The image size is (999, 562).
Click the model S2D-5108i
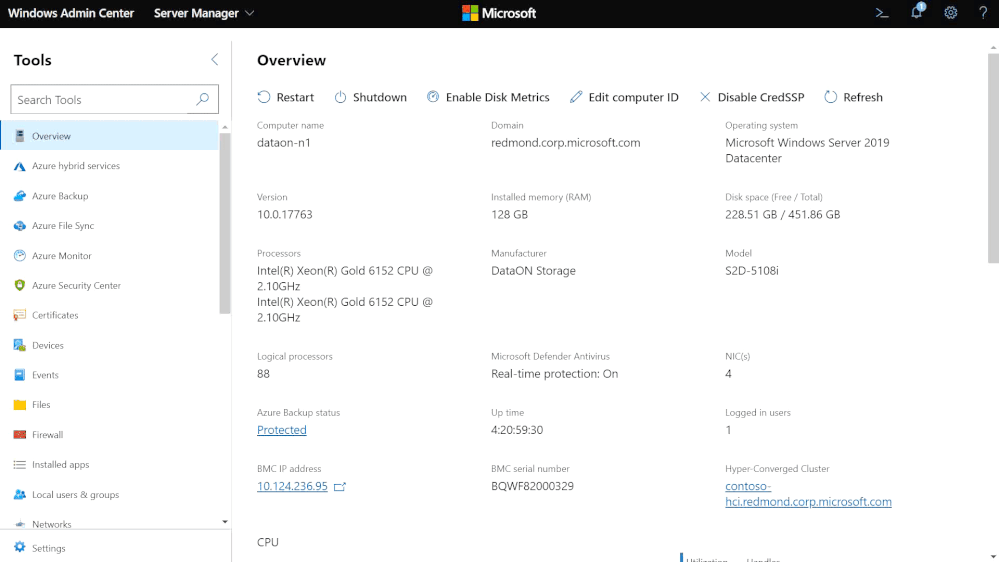click(x=752, y=271)
